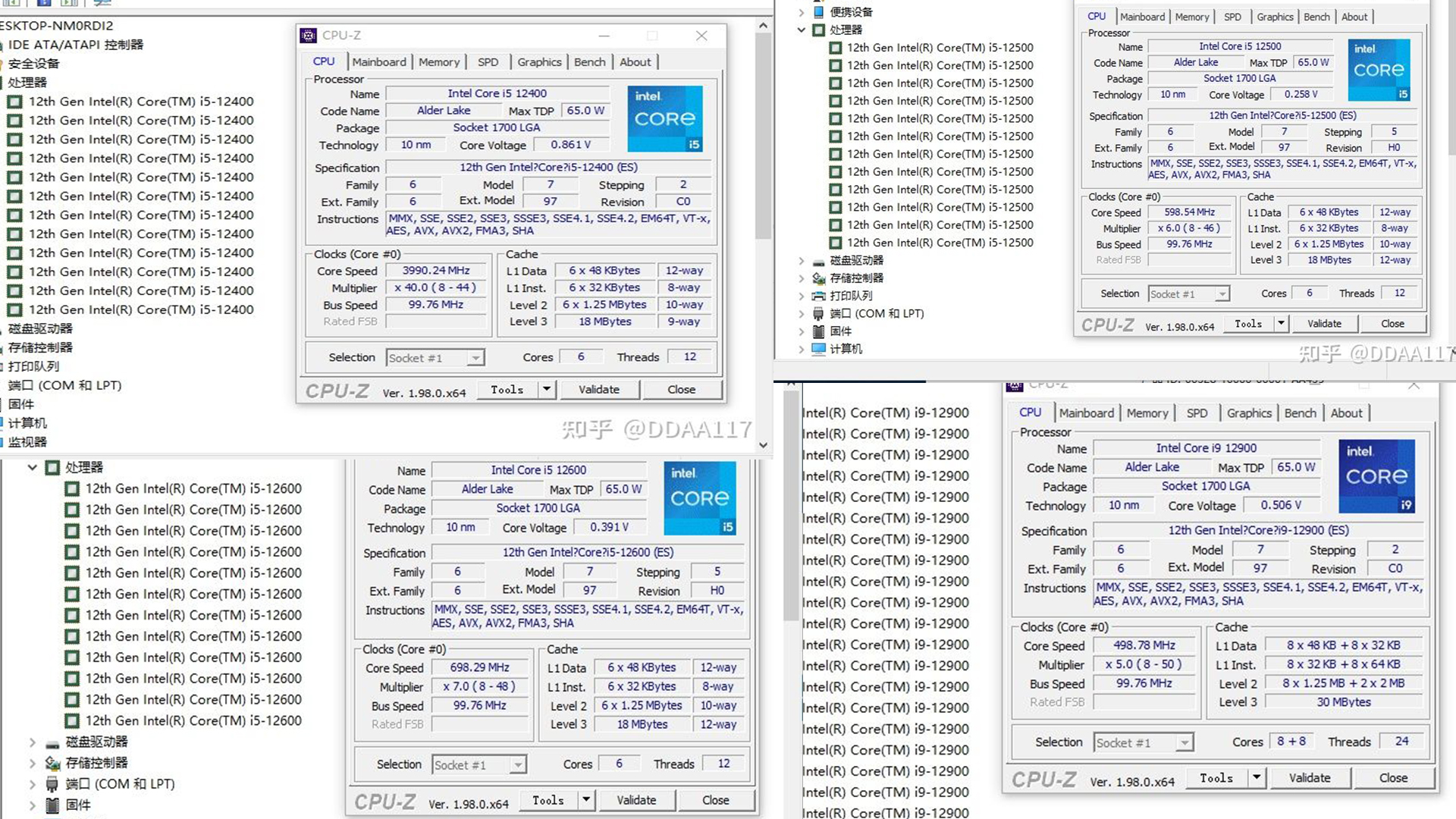Click the Cores field showing 8 + 8
The height and width of the screenshot is (819, 1456).
pyautogui.click(x=1291, y=742)
